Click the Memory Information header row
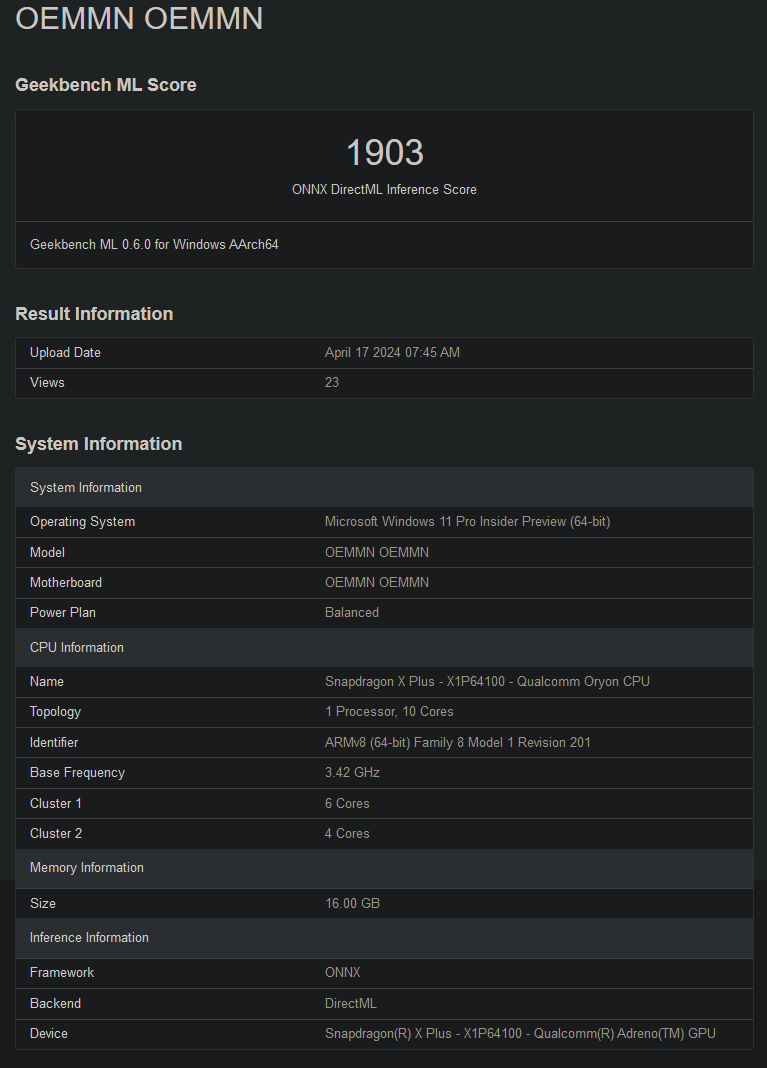The image size is (767, 1068). [384, 868]
